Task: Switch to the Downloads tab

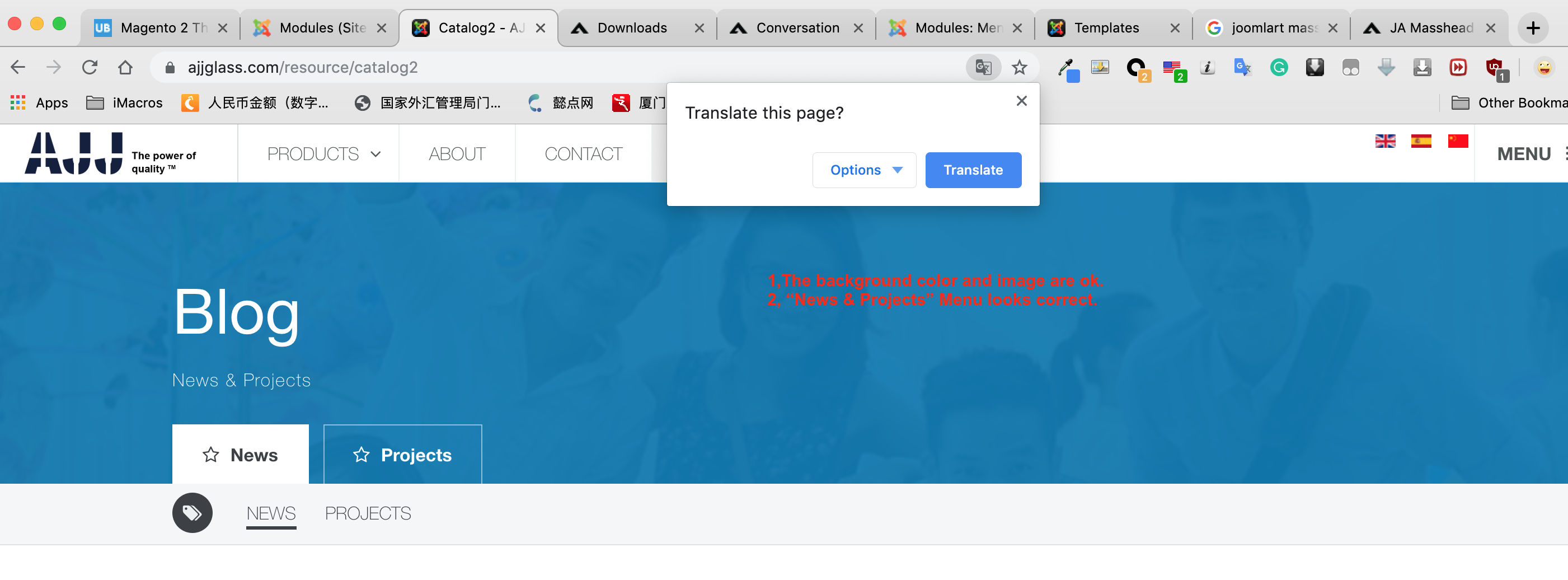Action: coord(637,28)
